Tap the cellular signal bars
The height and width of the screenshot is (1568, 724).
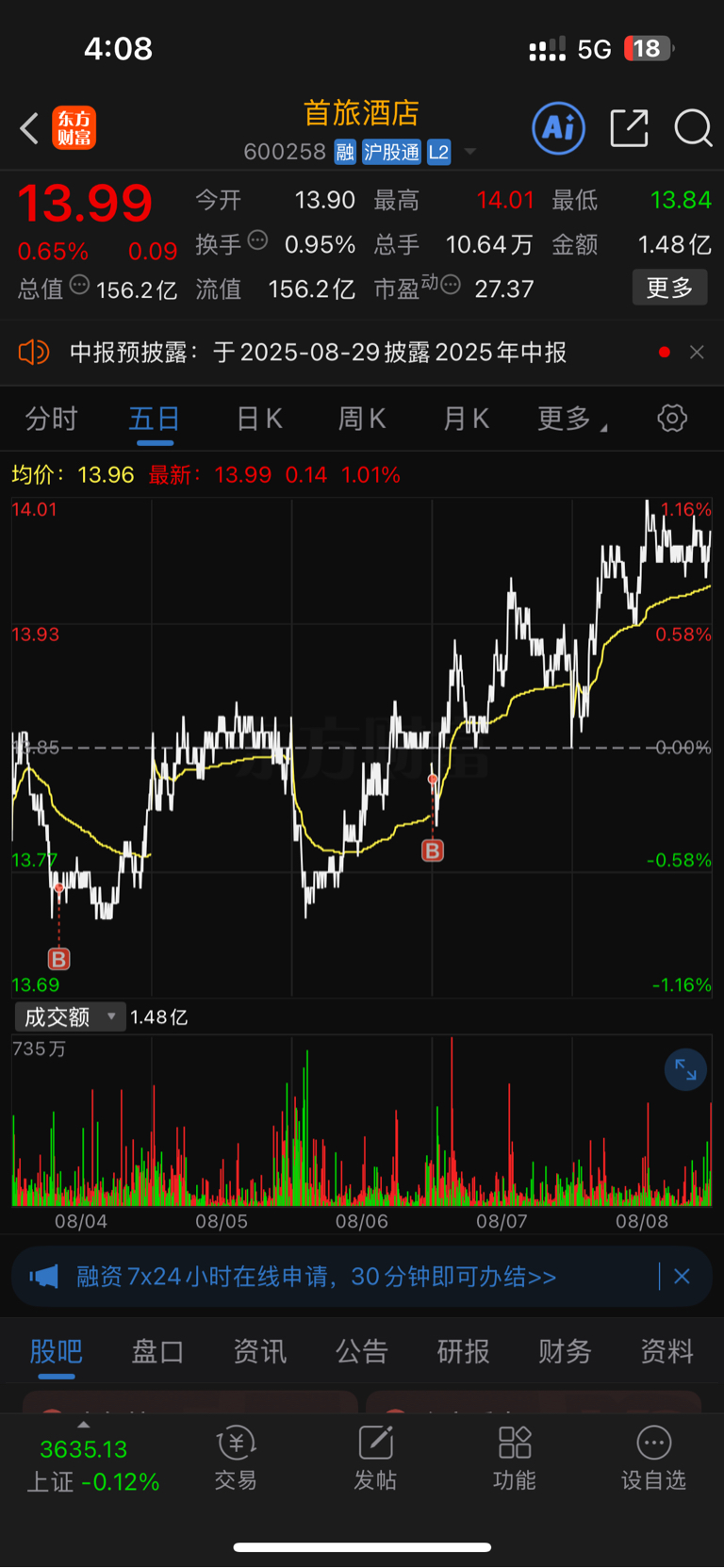[x=547, y=49]
